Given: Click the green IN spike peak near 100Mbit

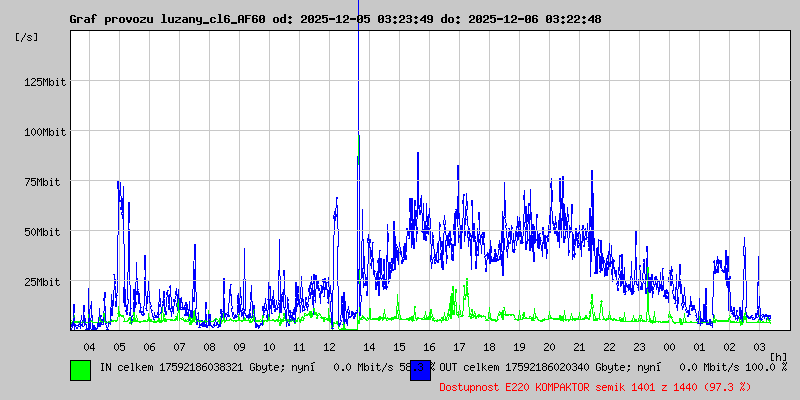Looking at the screenshot, I should click(x=358, y=138).
